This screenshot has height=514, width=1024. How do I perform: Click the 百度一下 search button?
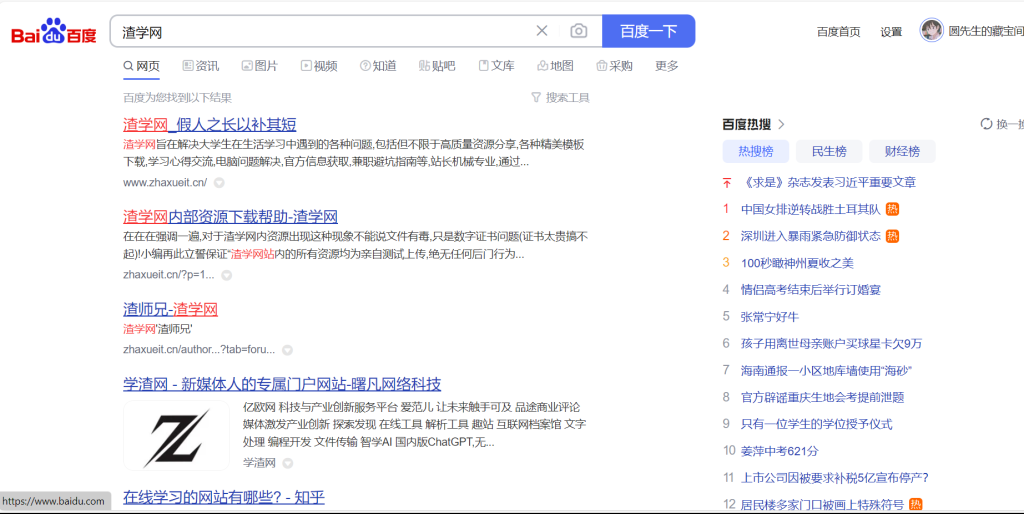648,31
